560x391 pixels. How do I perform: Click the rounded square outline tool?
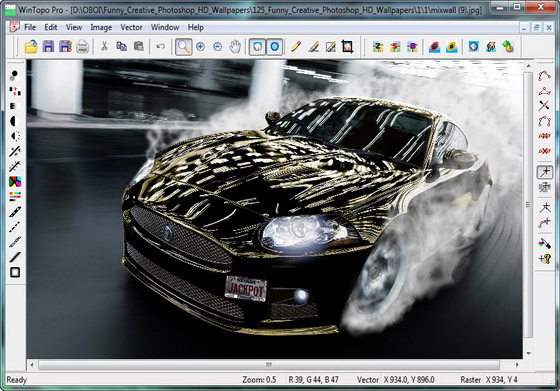tap(15, 272)
